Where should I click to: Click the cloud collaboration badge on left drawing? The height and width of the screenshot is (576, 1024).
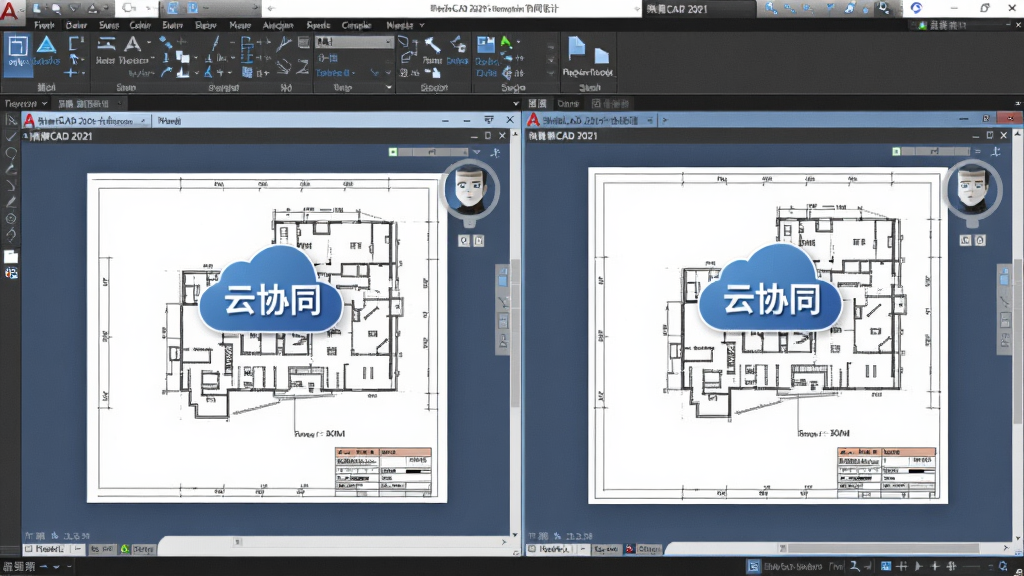[x=271, y=291]
